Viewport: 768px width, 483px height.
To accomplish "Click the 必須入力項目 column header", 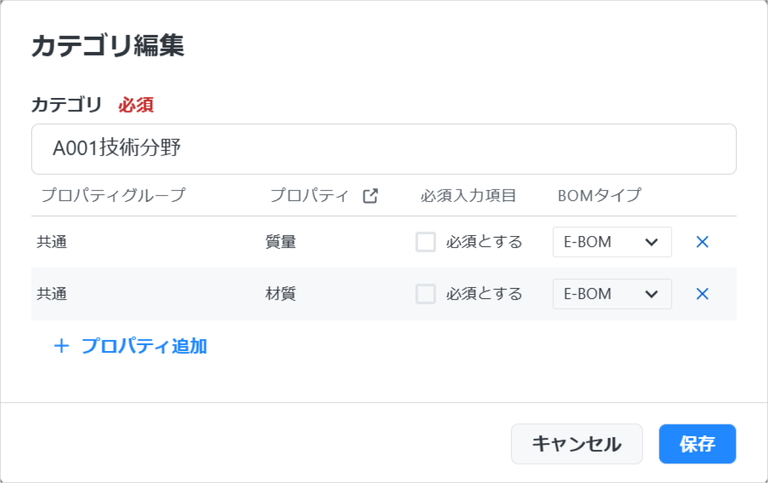I will [x=468, y=196].
